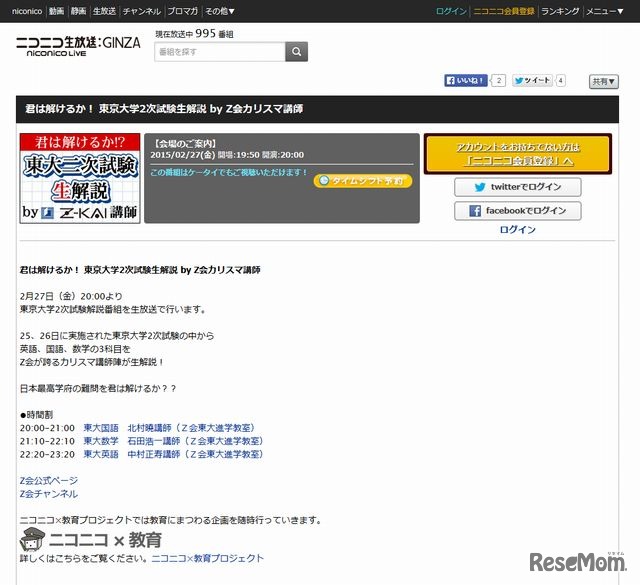Click the black program title header
640x585 pixels.
tap(317, 109)
